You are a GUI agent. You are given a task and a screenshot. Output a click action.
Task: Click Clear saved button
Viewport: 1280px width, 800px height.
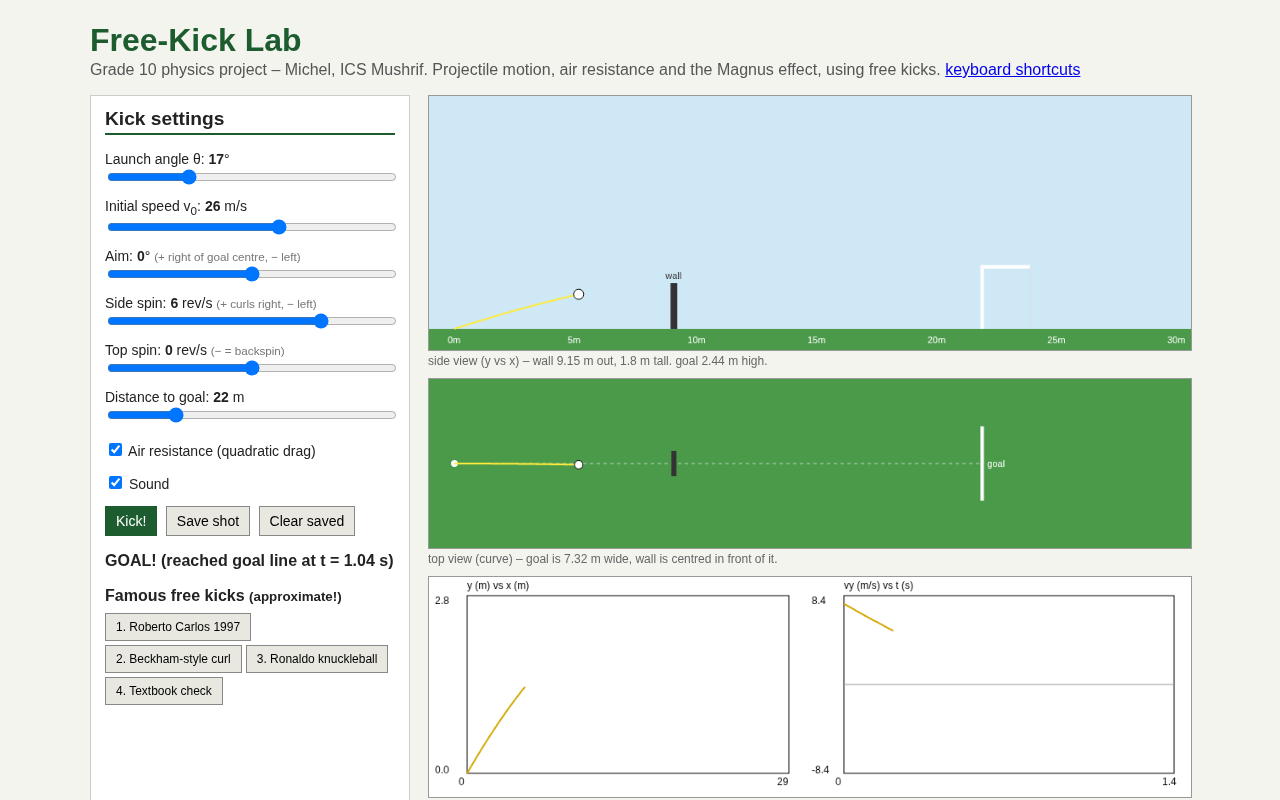tap(307, 521)
